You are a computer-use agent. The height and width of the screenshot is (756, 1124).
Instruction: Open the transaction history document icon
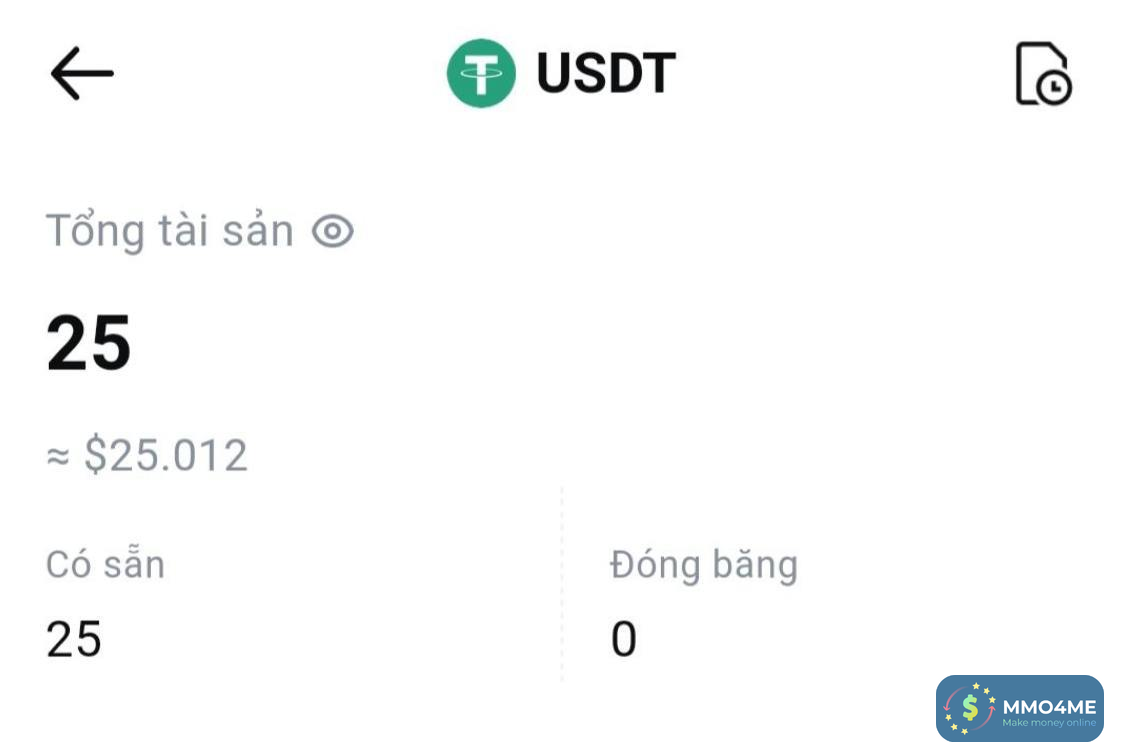[1040, 72]
